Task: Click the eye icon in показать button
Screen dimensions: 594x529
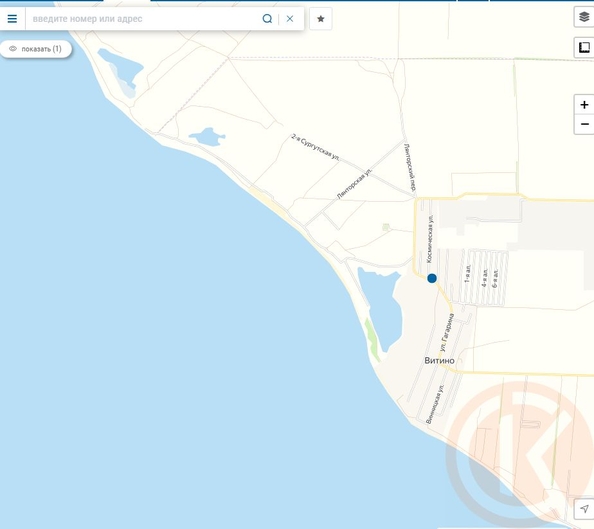Action: pyautogui.click(x=13, y=49)
